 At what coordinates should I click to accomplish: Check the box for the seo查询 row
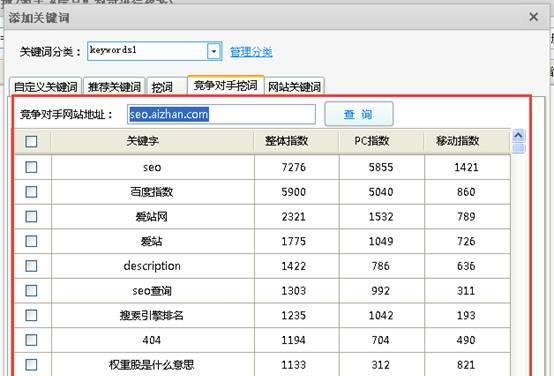tap(31, 290)
